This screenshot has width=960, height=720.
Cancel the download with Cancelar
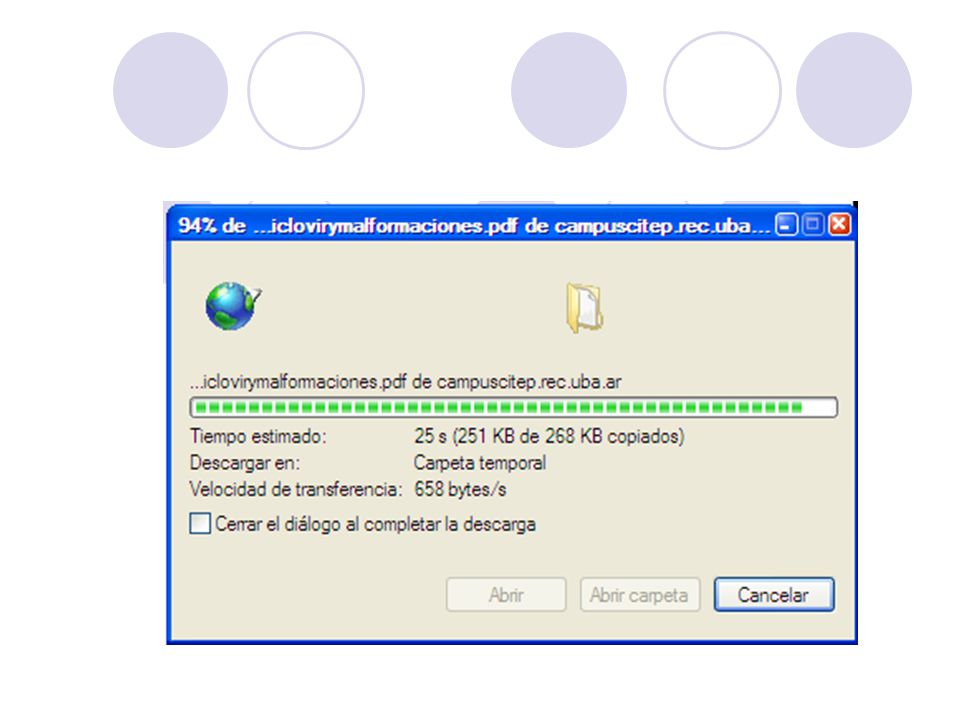(774, 594)
